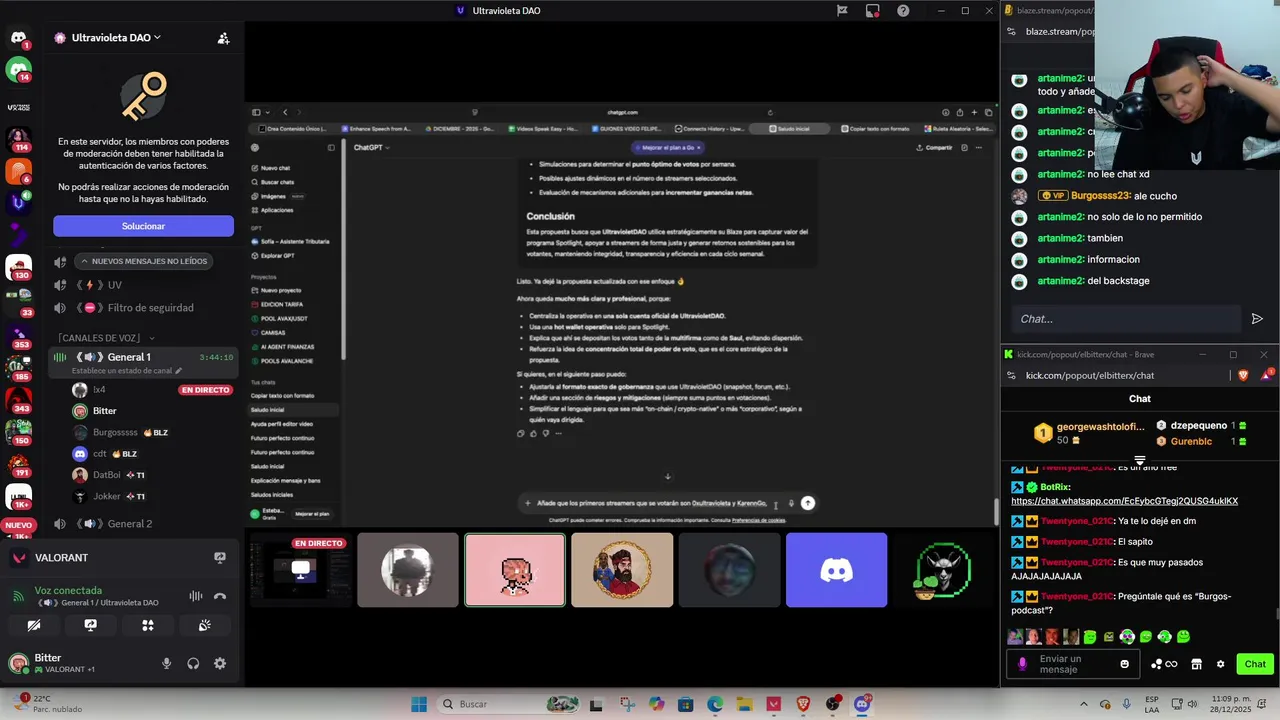Click the green Chat button in Kick

(1255, 664)
